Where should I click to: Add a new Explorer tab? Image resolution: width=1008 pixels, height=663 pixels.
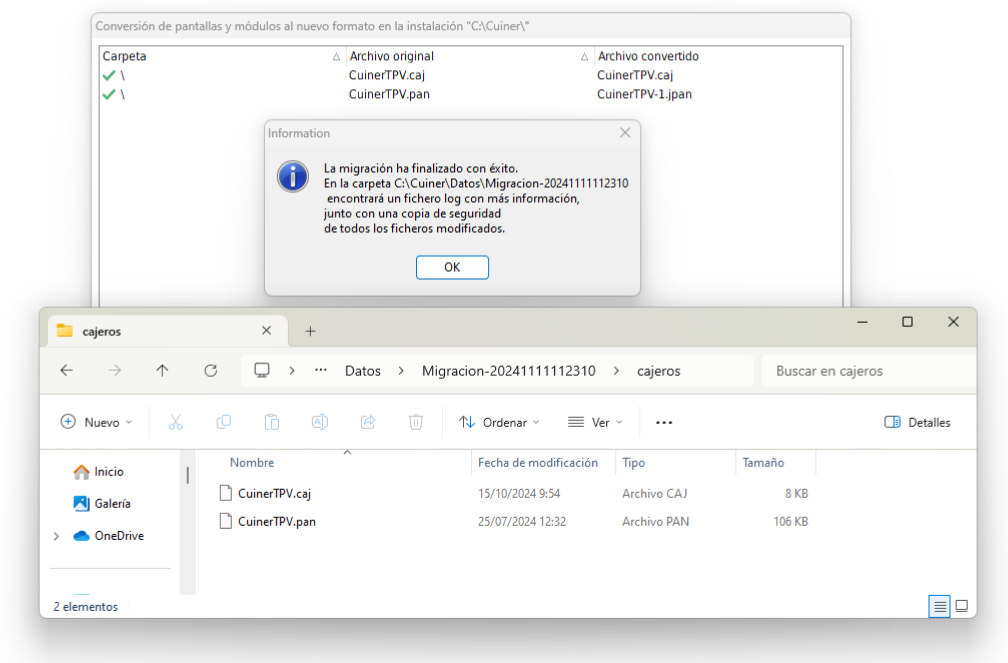pos(310,331)
